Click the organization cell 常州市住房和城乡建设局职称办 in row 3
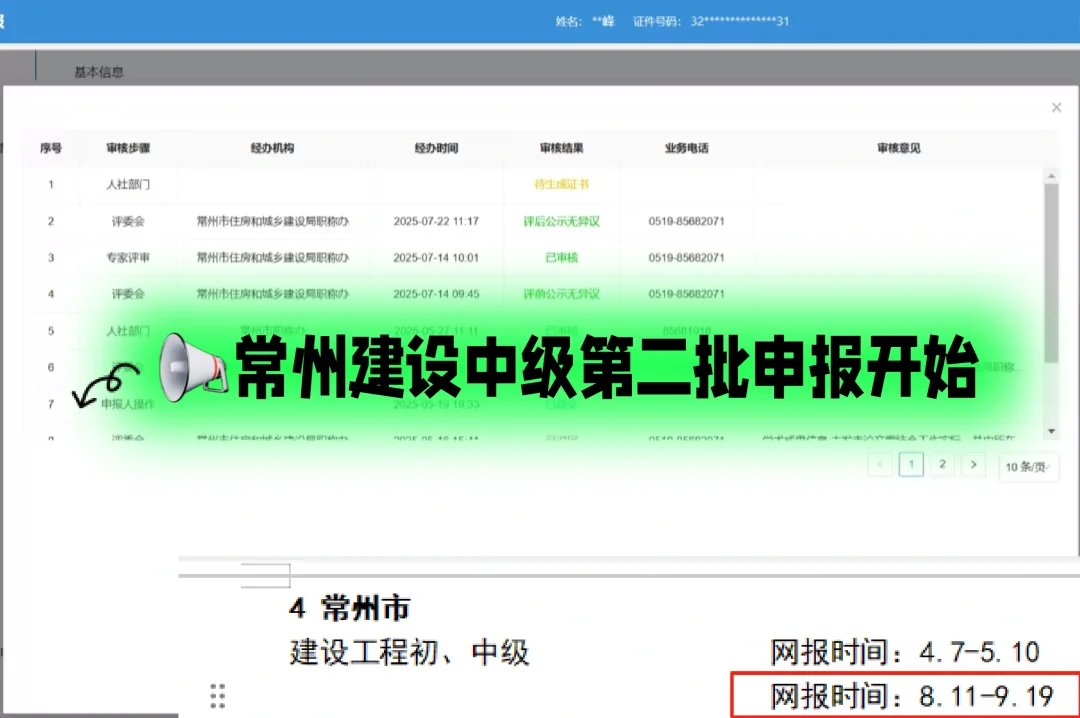The image size is (1080, 718). tap(272, 258)
